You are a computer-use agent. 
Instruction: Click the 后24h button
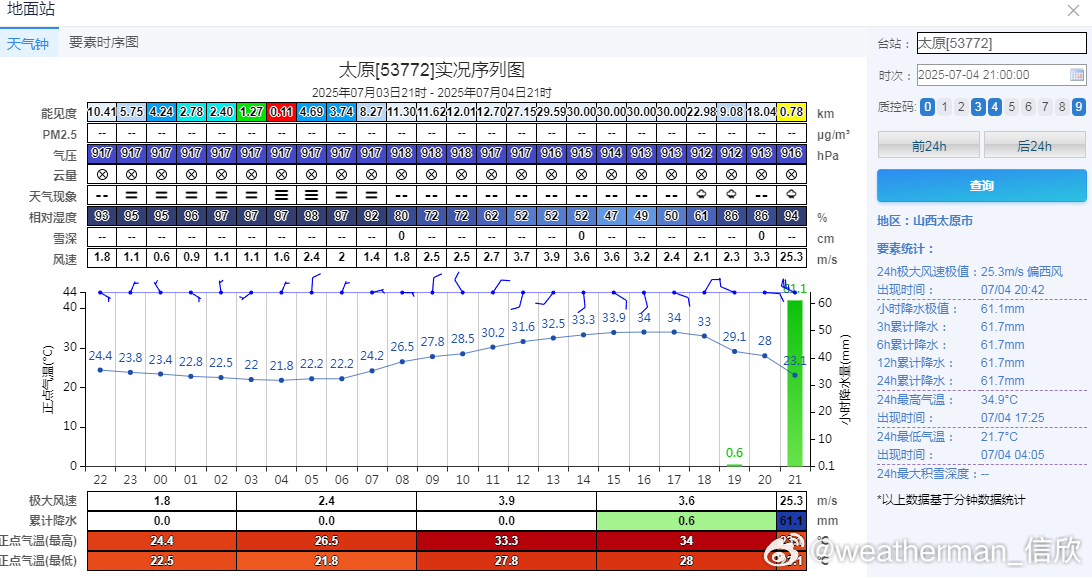[1034, 146]
